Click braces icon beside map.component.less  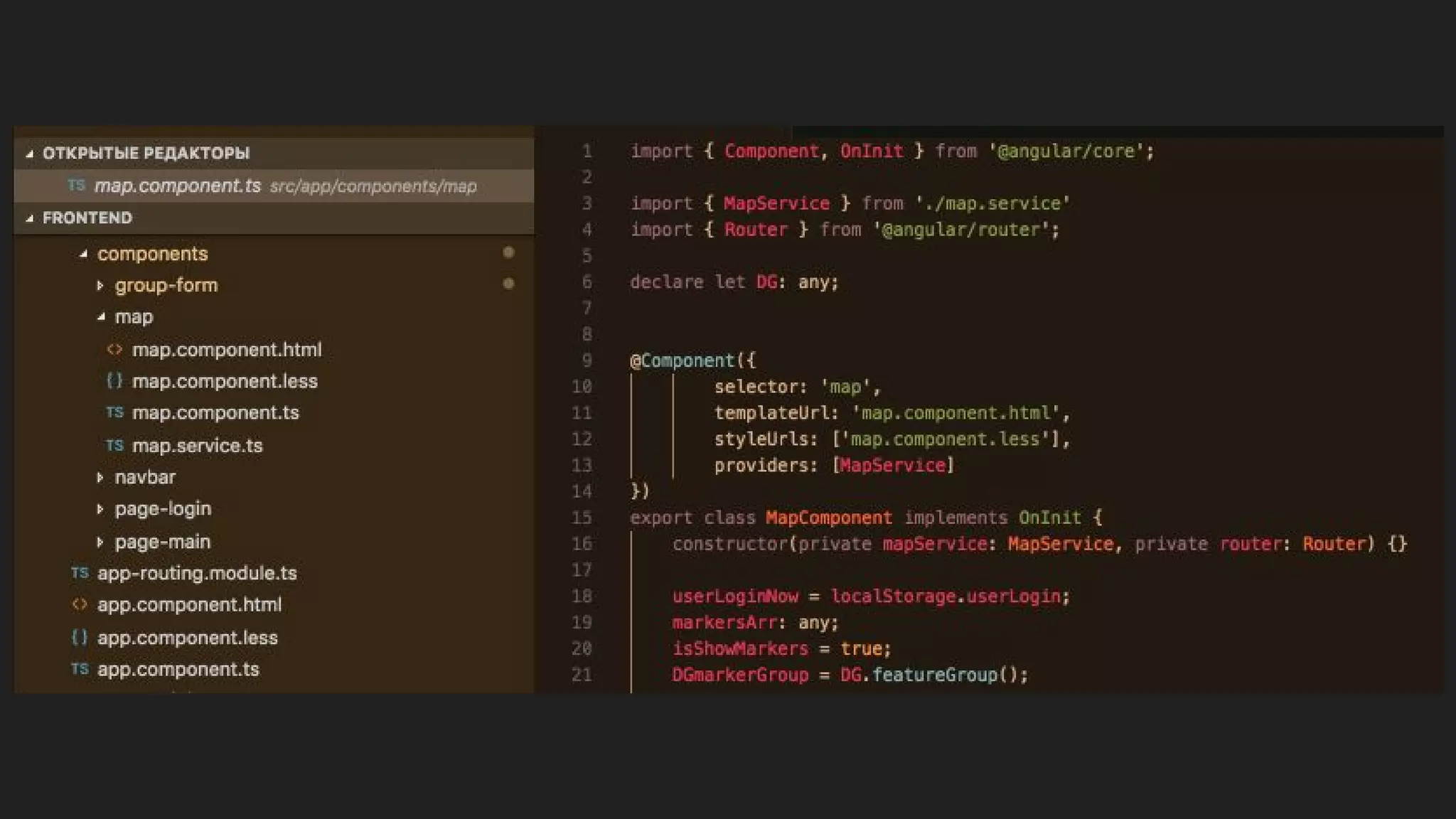(114, 381)
